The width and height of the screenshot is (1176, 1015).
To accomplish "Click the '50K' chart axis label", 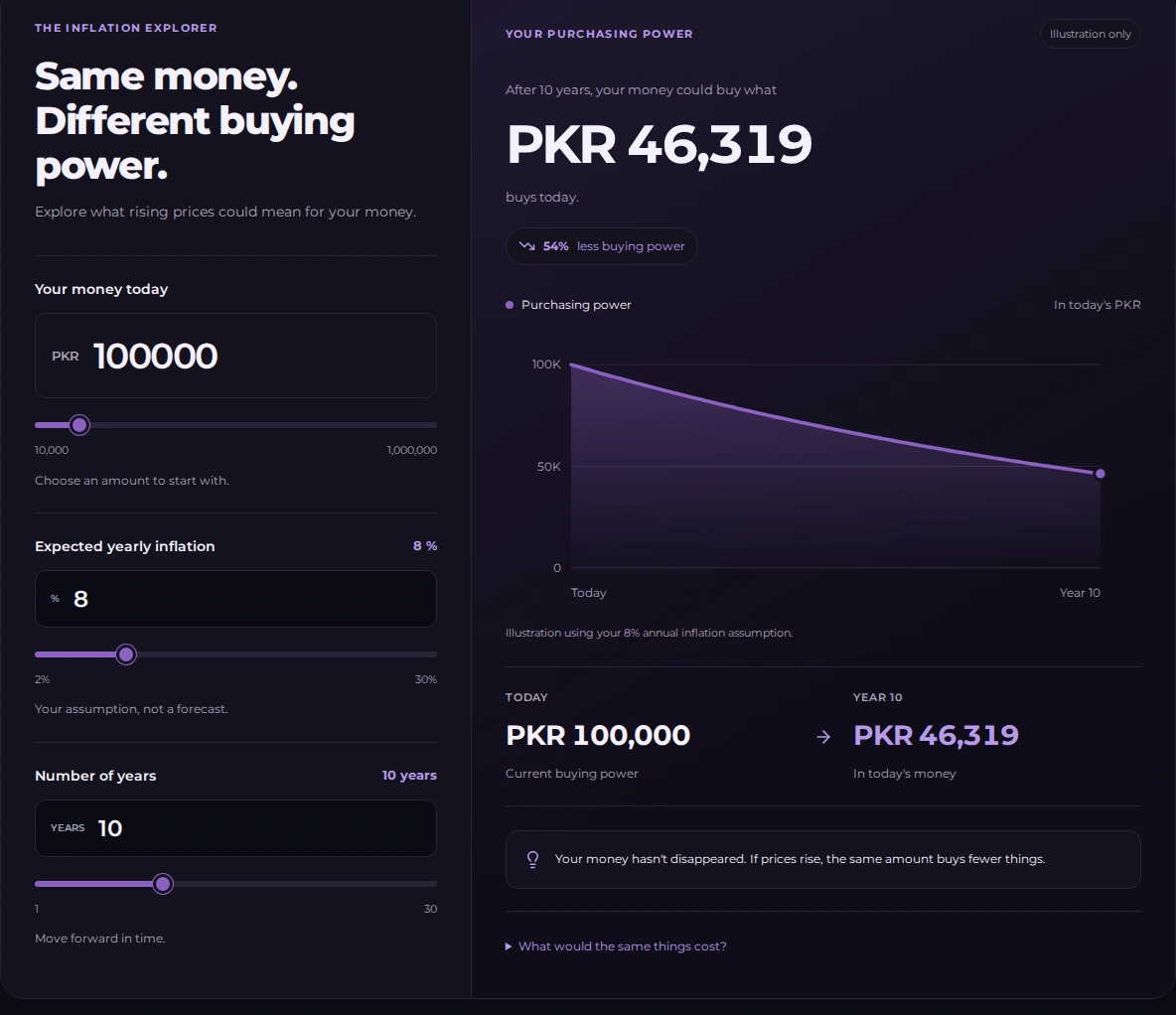I will click(x=548, y=467).
